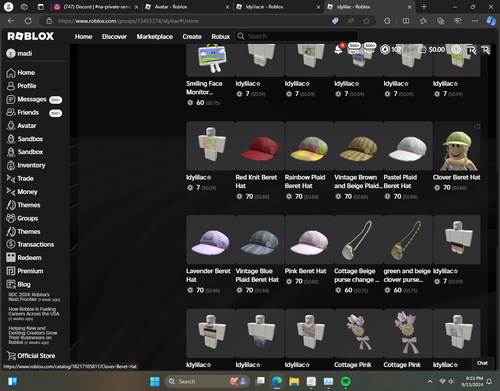
Task: Open Create in the top navigation
Action: [x=192, y=37]
